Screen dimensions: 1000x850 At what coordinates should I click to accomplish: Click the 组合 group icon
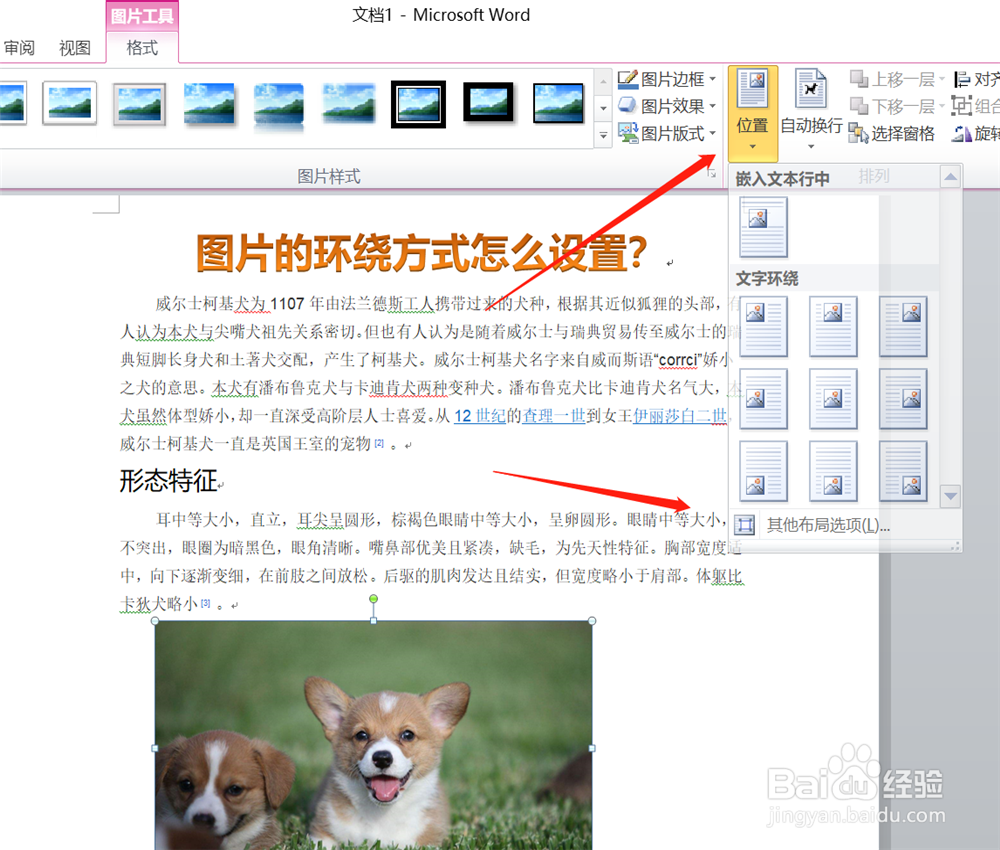click(961, 105)
